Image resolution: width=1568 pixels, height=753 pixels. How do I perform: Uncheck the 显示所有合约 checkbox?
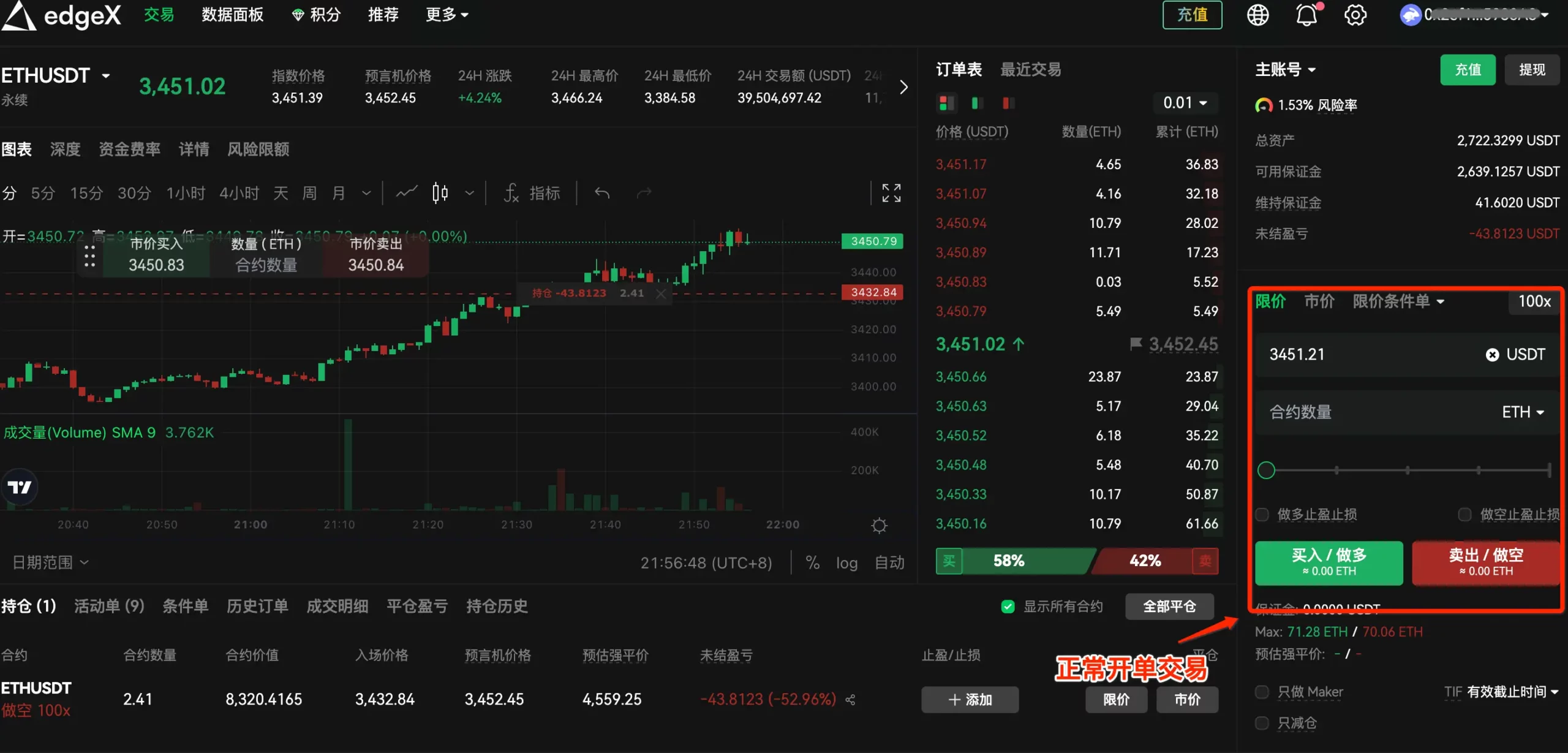1008,607
